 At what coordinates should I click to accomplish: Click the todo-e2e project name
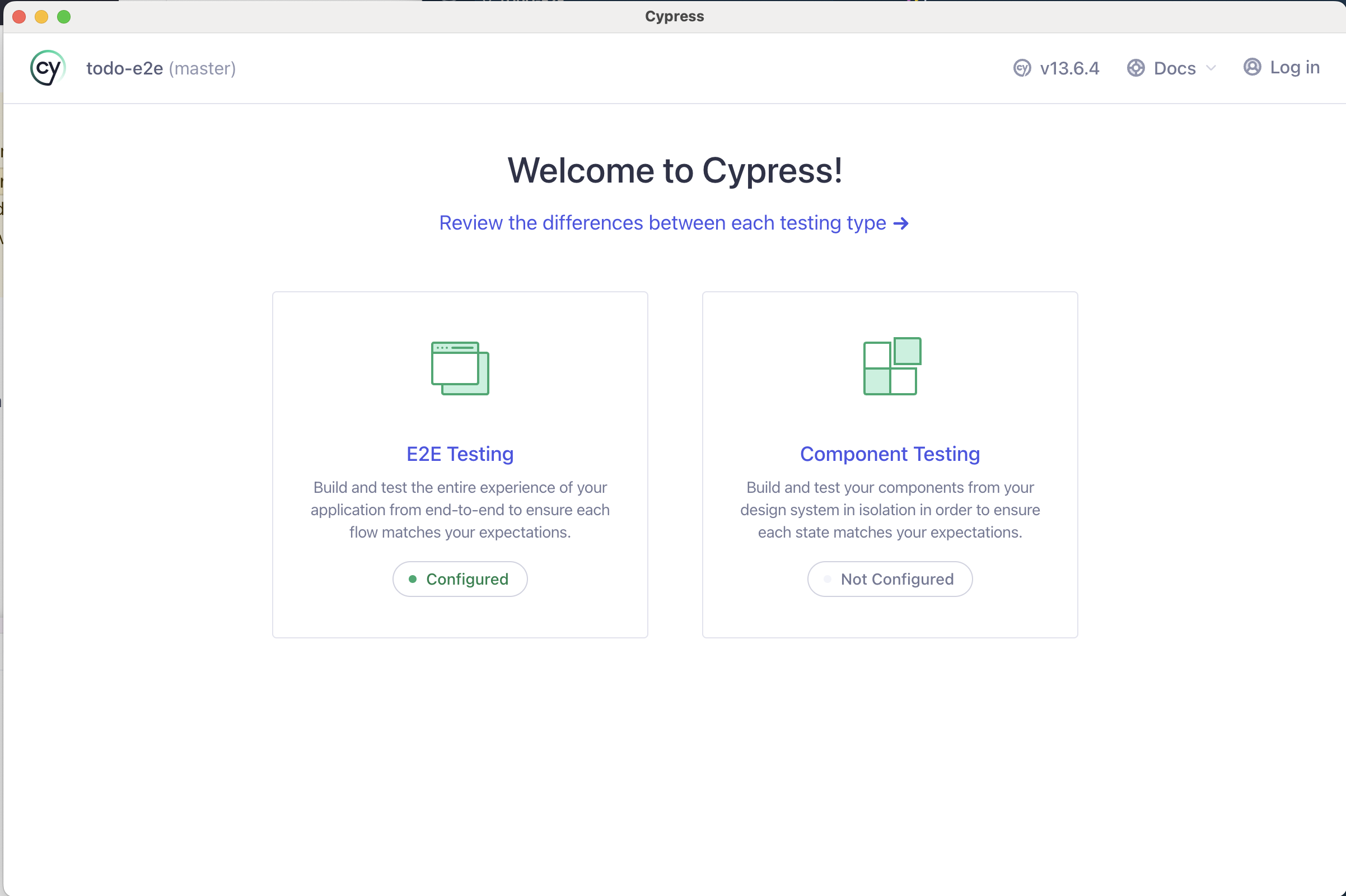124,68
